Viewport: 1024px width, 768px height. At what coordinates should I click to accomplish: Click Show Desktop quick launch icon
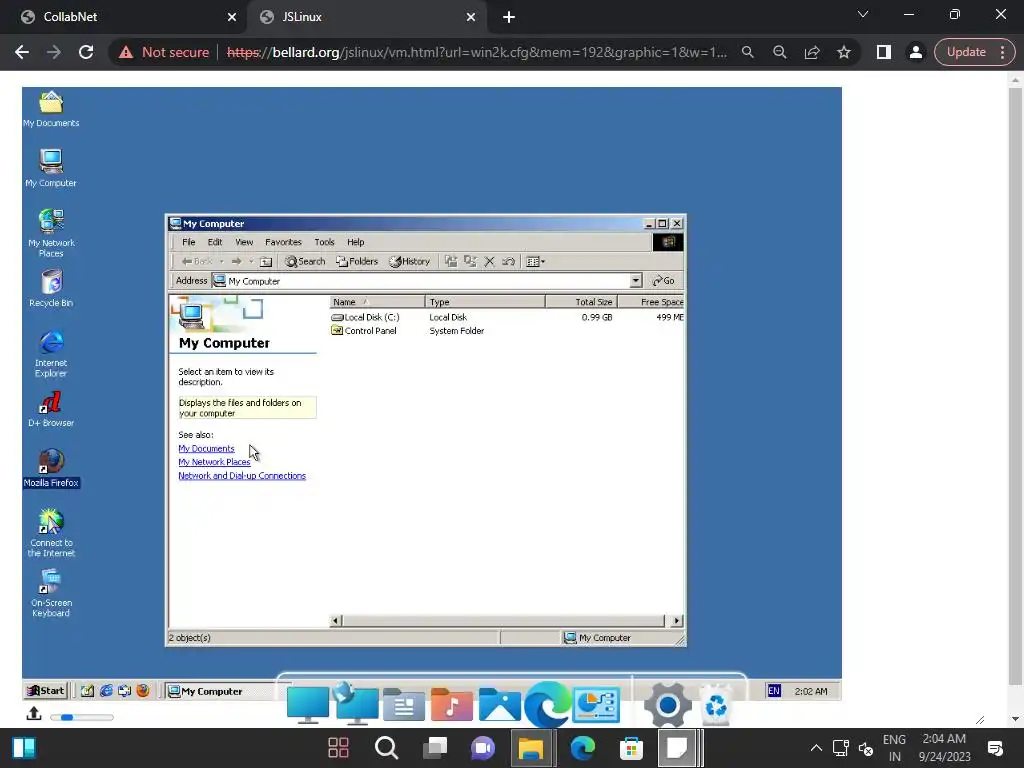click(x=88, y=691)
